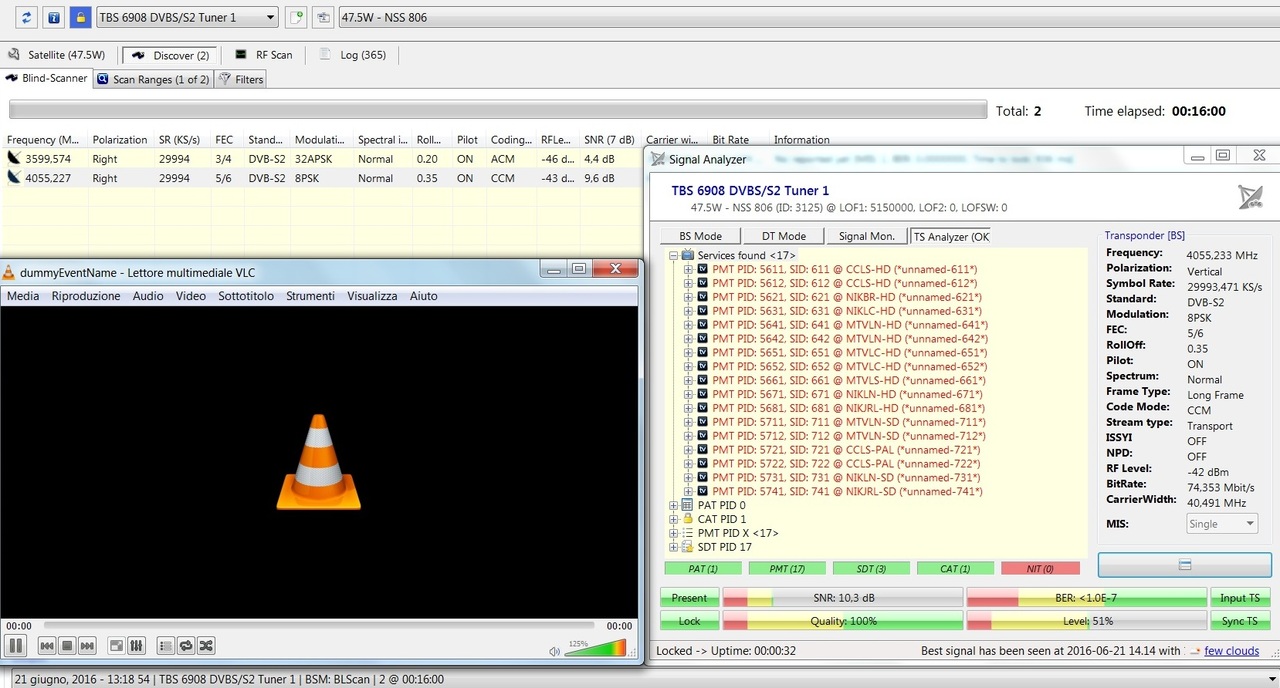Collapse the Services found <17> node
Image resolution: width=1280 pixels, height=688 pixels.
[x=674, y=256]
